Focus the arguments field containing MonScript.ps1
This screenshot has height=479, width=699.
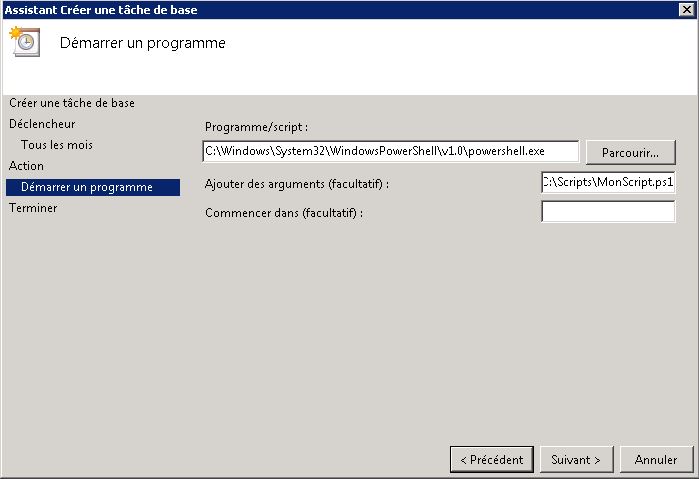click(608, 182)
